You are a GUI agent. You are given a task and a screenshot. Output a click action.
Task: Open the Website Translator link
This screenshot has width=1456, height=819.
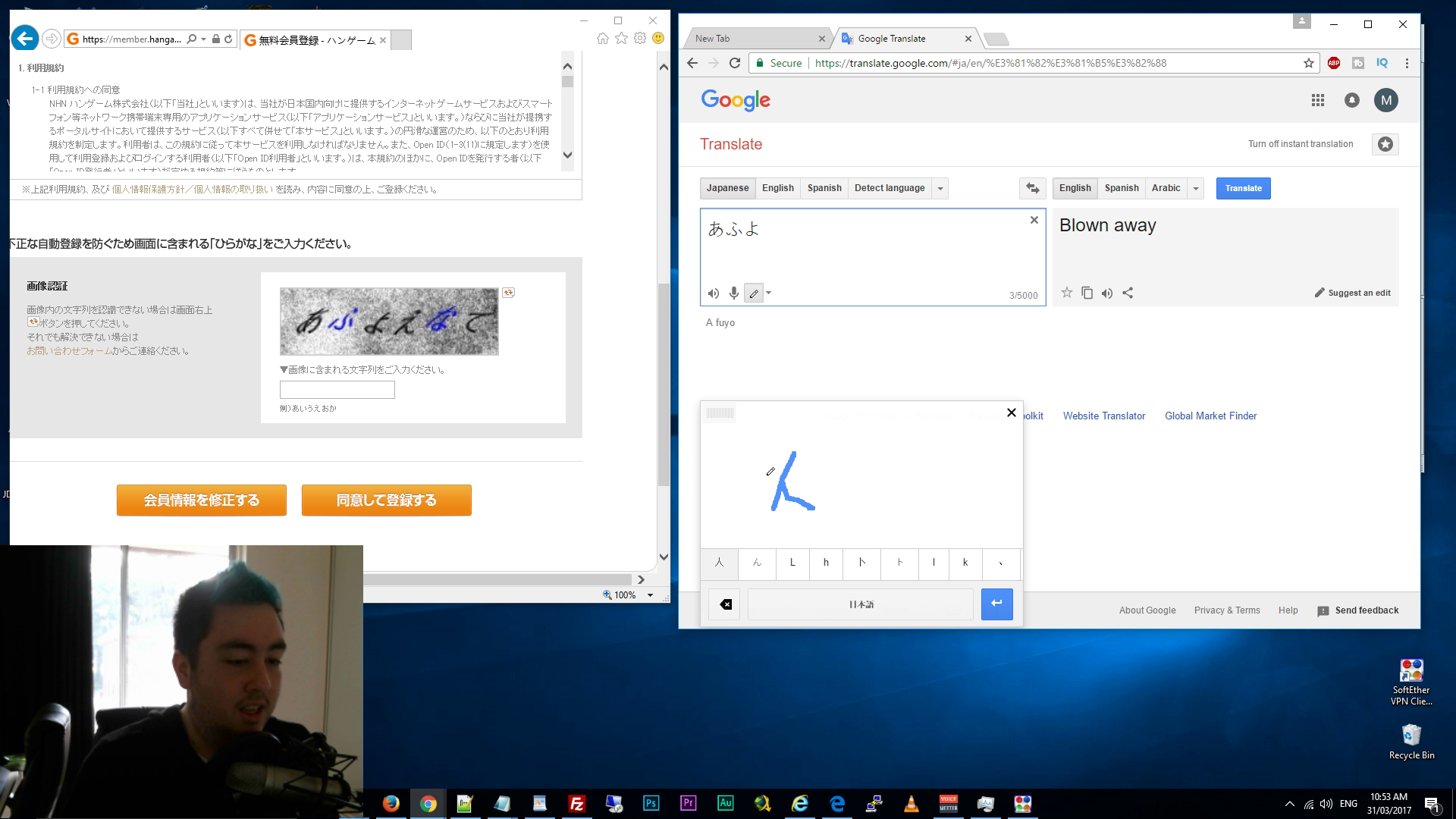point(1103,416)
